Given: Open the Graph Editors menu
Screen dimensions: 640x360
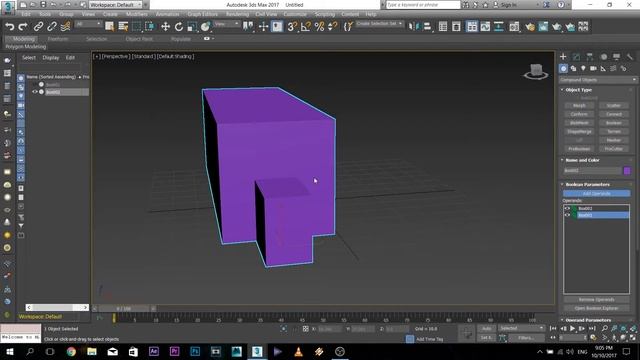Looking at the screenshot, I should tap(202, 14).
